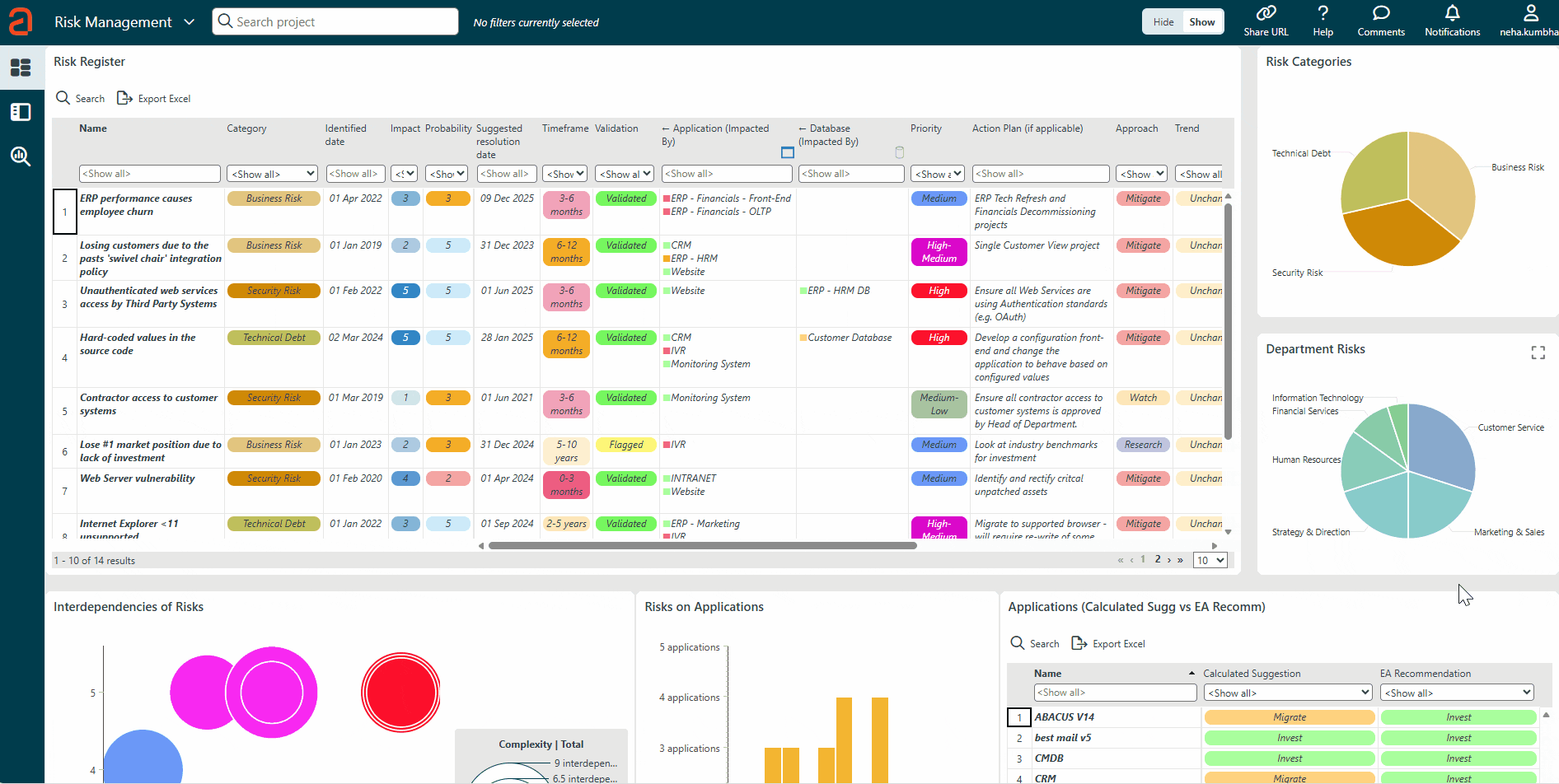Open the Category filter dropdown
Screen dimensions: 1559x784
tap(273, 174)
